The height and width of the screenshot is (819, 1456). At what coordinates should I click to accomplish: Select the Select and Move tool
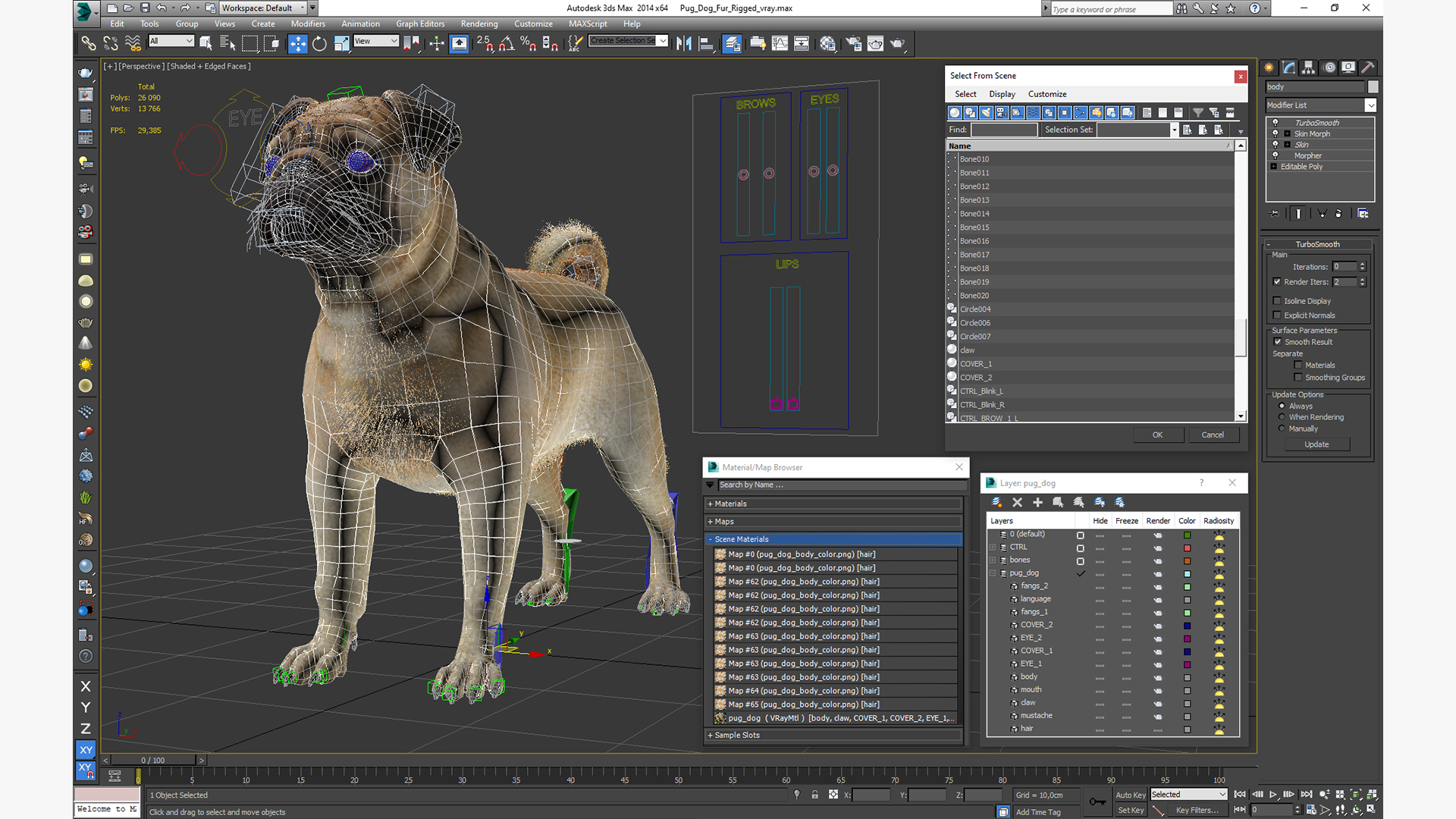[x=298, y=44]
